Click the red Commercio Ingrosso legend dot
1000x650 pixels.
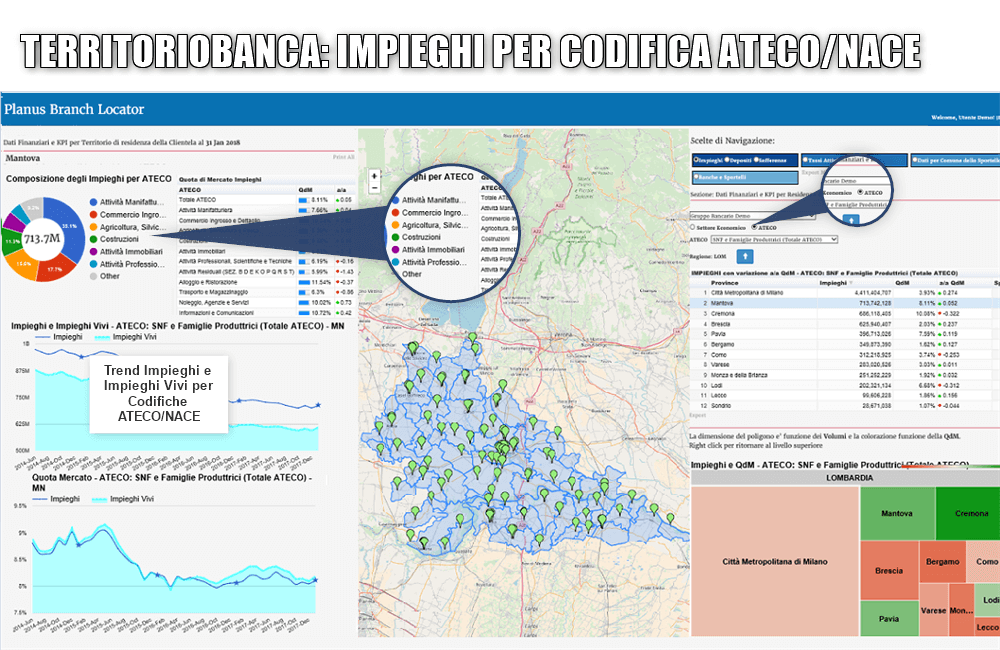[94, 215]
